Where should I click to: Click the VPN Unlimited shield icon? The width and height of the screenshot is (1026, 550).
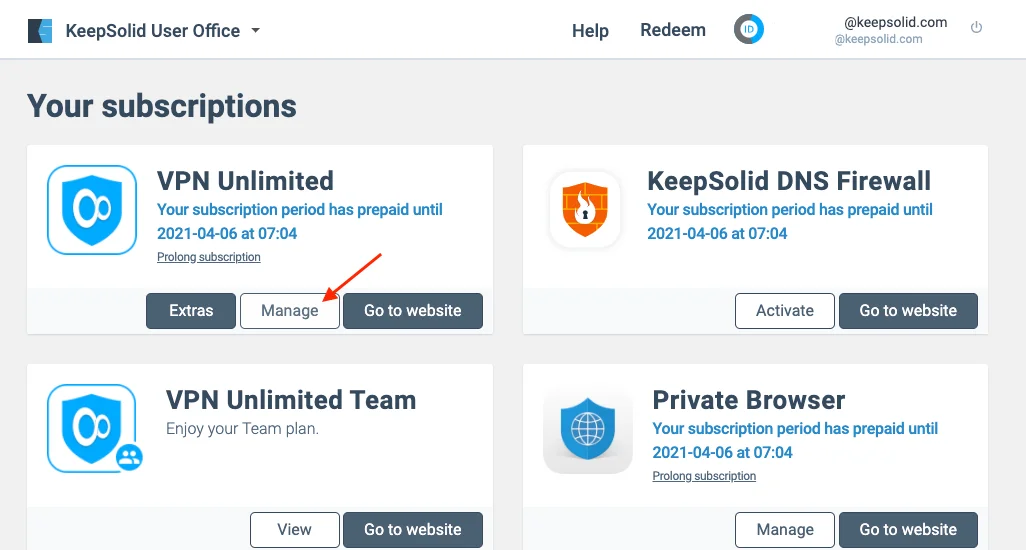point(91,210)
